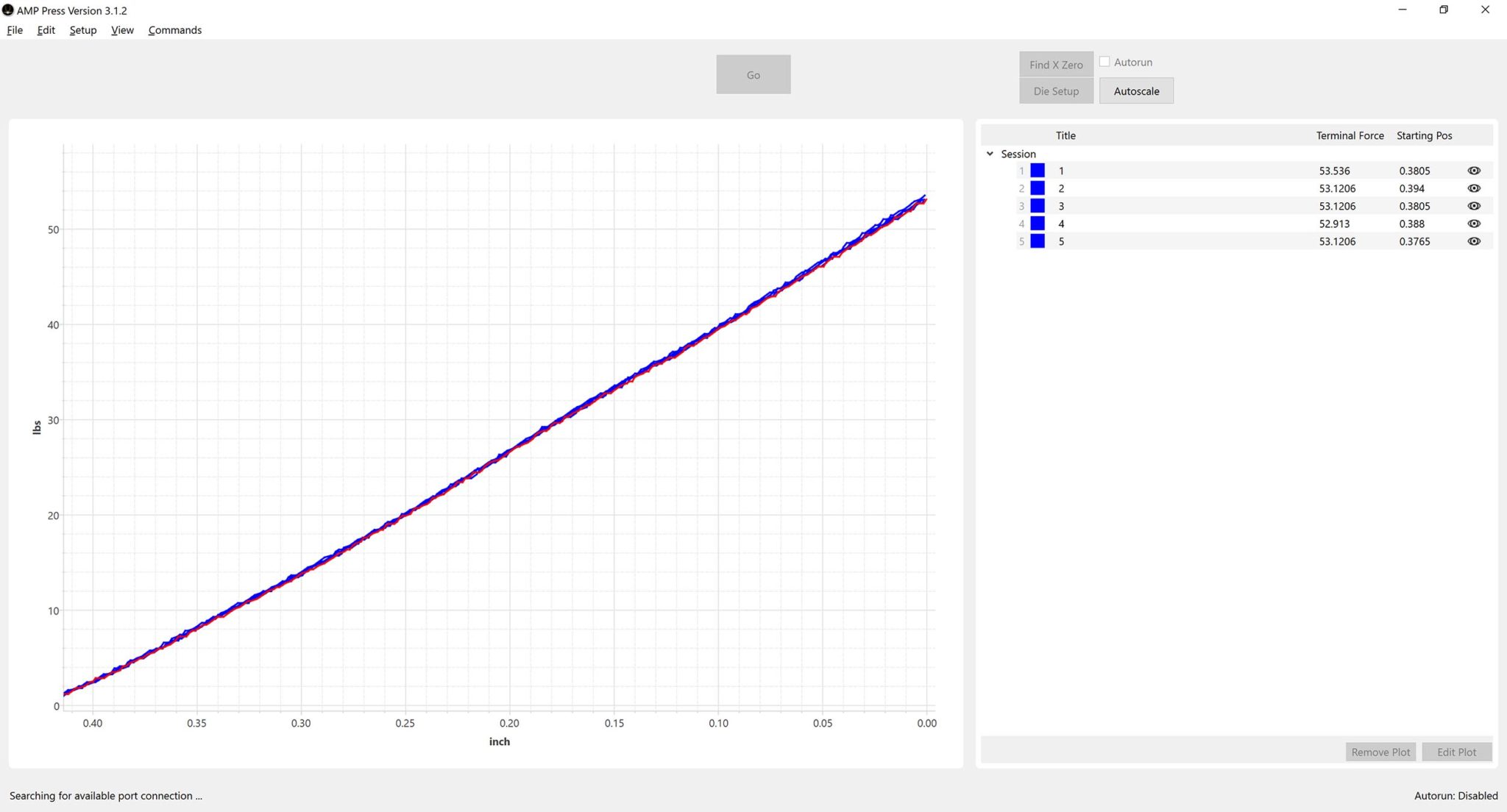Image resolution: width=1507 pixels, height=812 pixels.
Task: Click the blue plot marker for session 5
Action: (x=1038, y=241)
